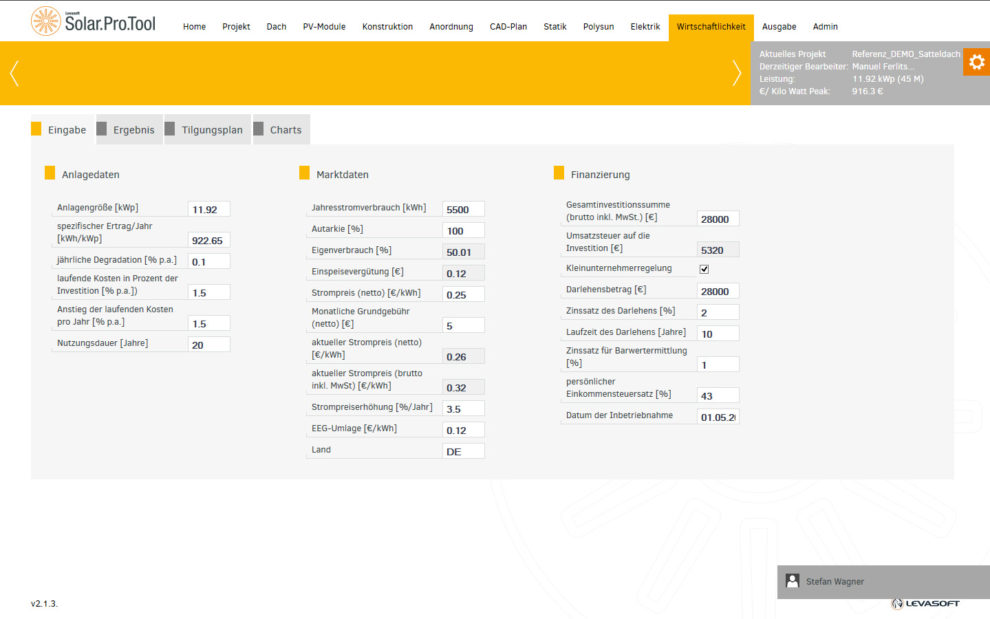Screen dimensions: 990x619
Task: Open the PV-Module menu
Action: (324, 27)
